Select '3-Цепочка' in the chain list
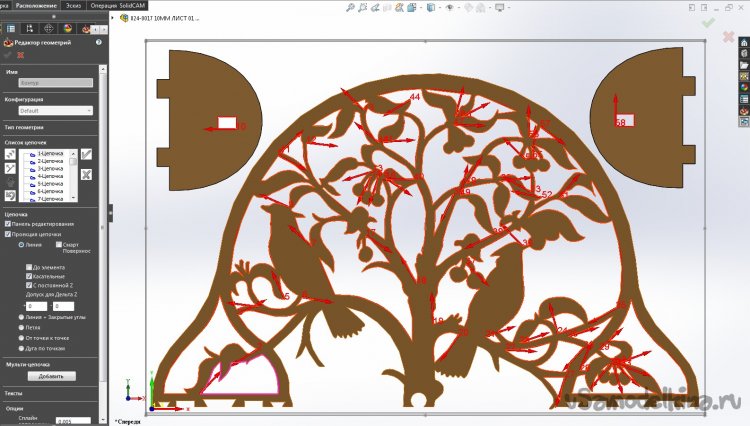The width and height of the screenshot is (750, 426). tap(50, 168)
